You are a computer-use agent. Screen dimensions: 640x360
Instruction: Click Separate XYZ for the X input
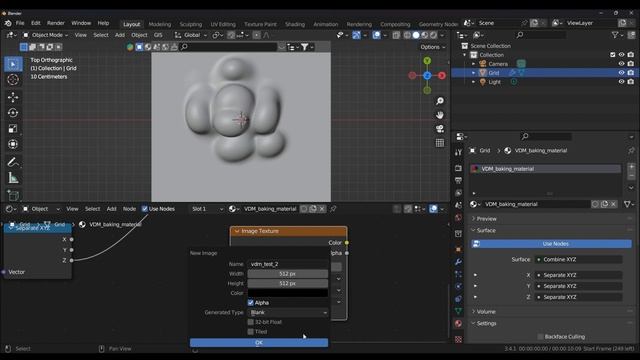click(578, 275)
